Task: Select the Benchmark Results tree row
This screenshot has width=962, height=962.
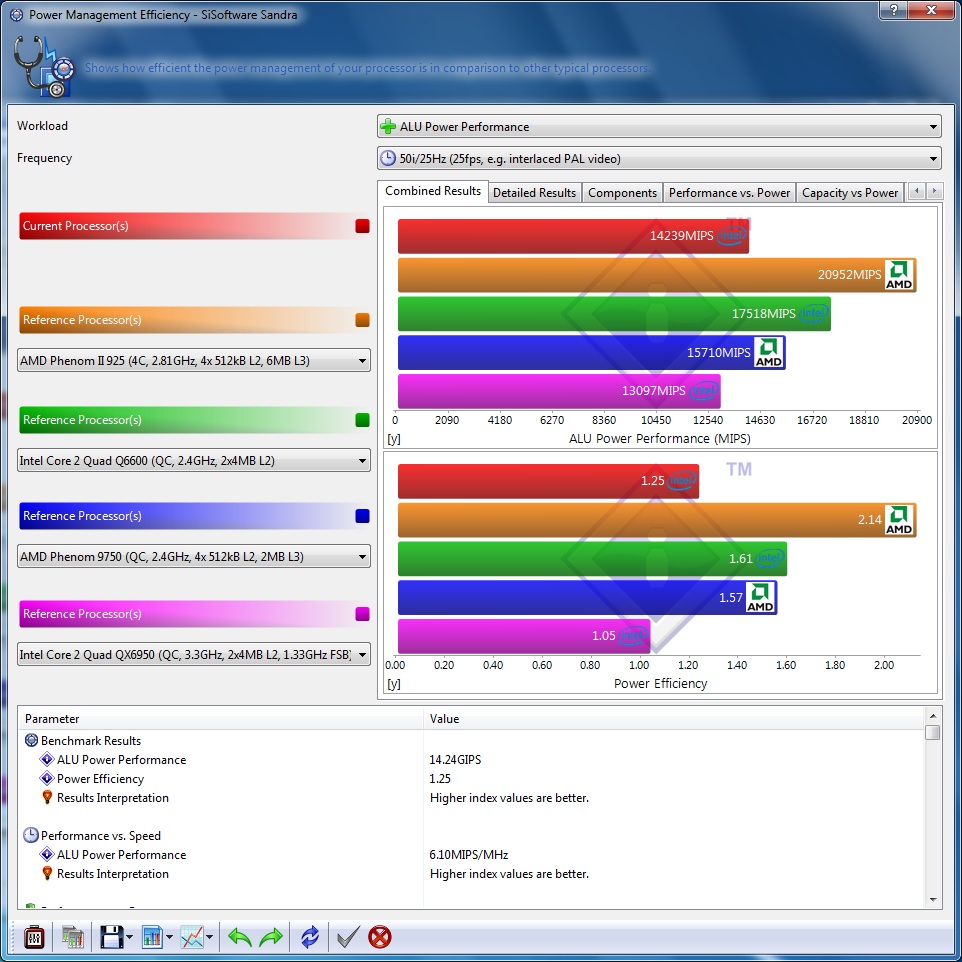Action: point(91,741)
